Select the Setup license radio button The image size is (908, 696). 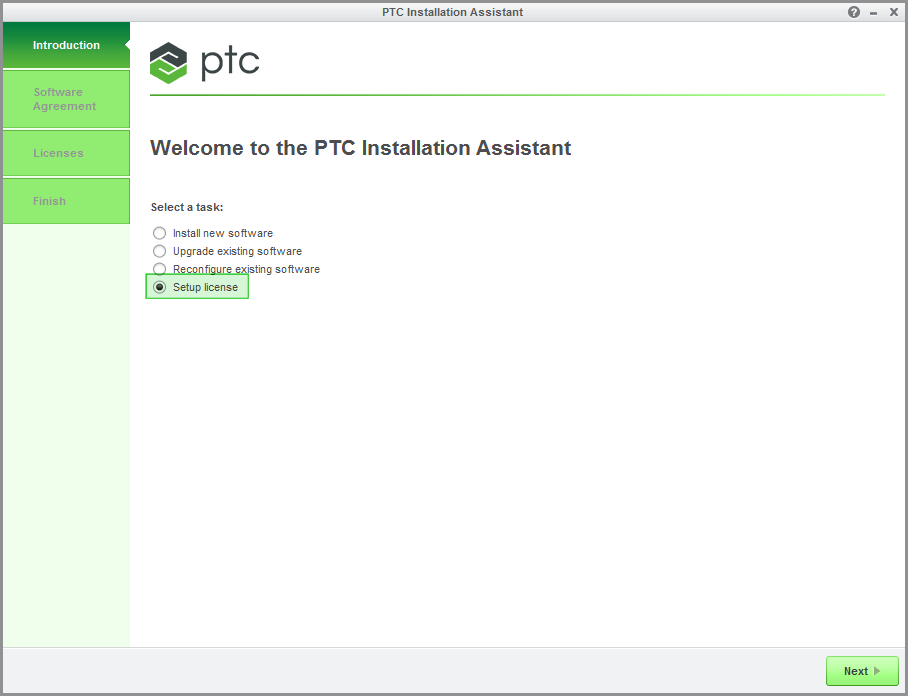159,287
